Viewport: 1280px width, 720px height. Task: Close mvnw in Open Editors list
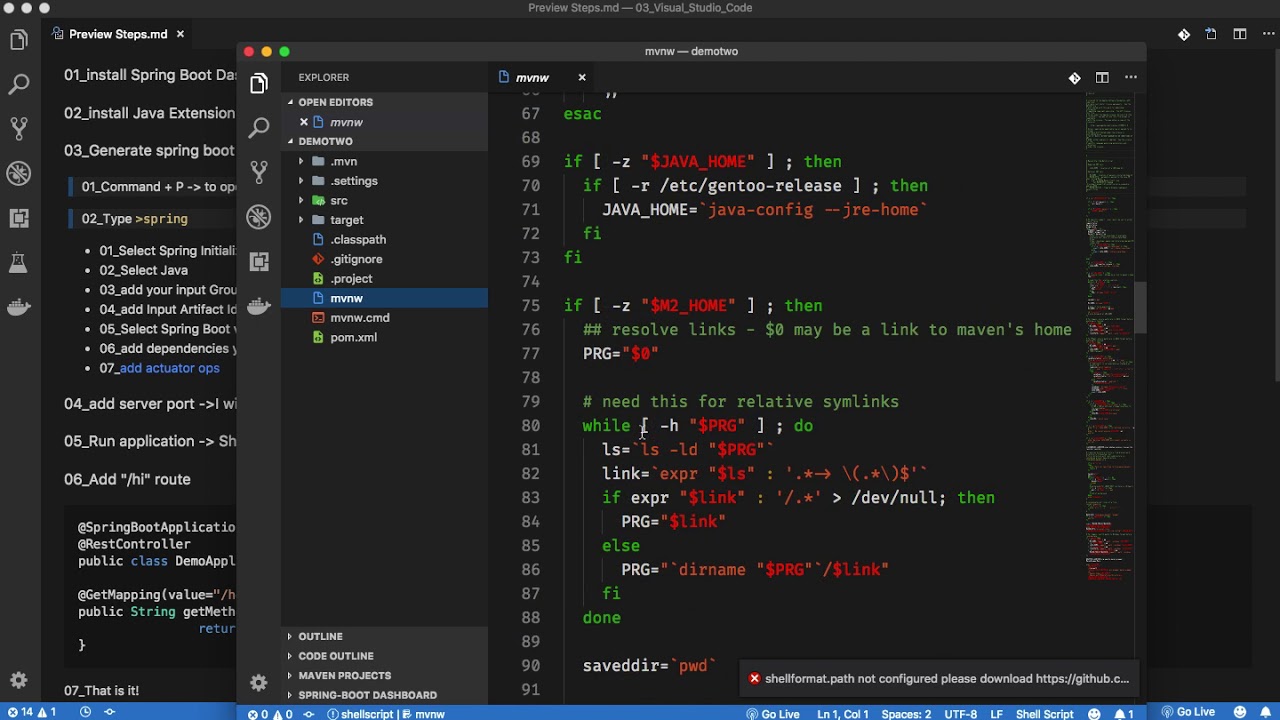click(x=304, y=122)
